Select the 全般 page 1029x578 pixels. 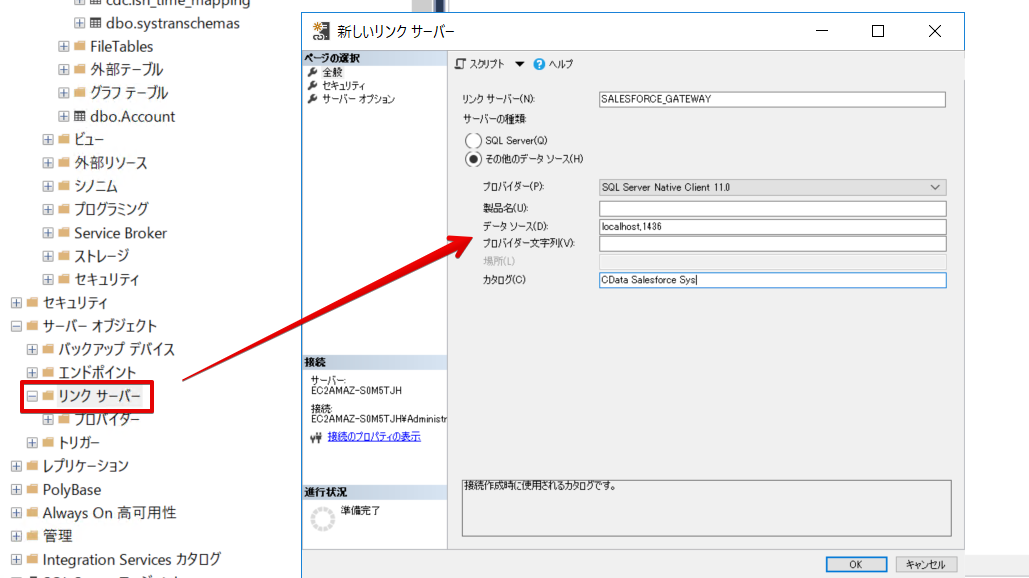click(332, 72)
